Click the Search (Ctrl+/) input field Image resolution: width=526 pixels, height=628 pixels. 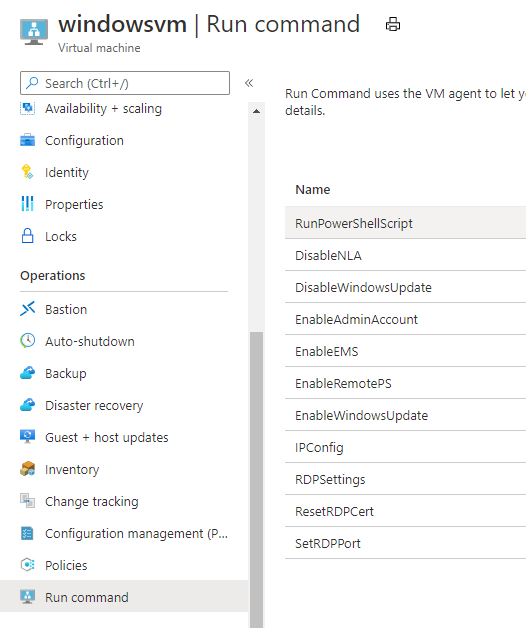tap(125, 83)
